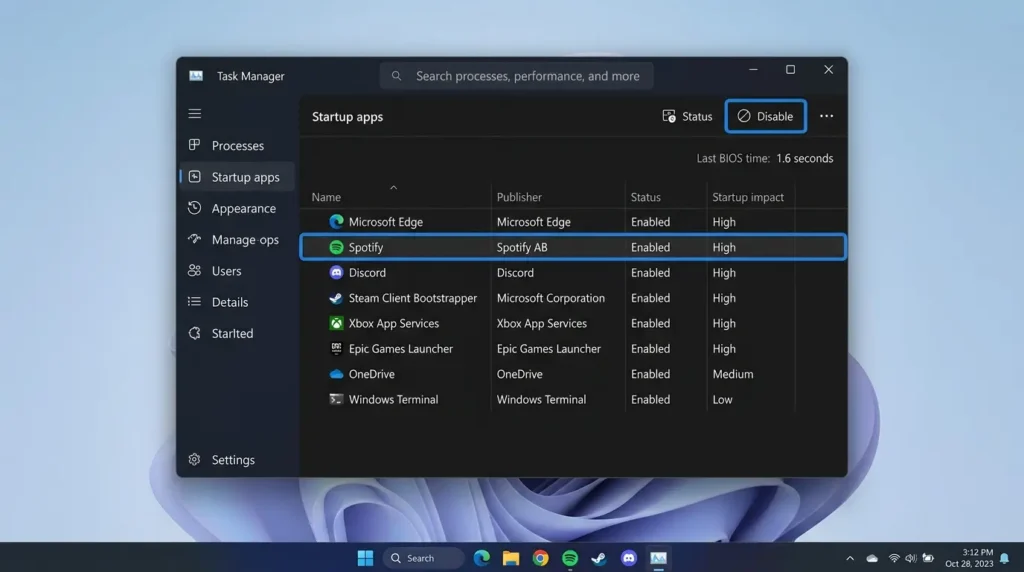Click the Task Manager title icon
Image resolution: width=1024 pixels, height=572 pixels.
[196, 76]
